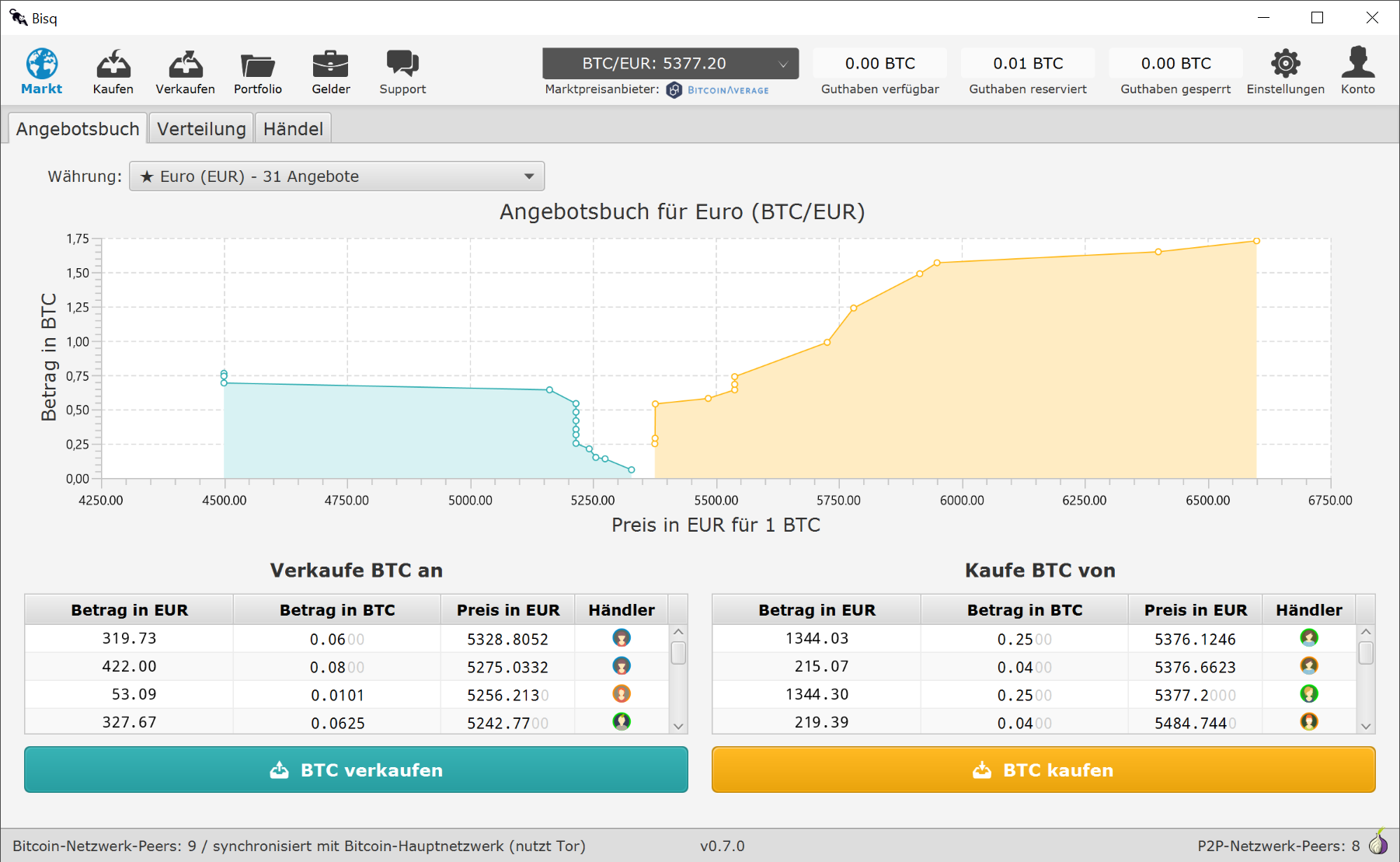
Task: Click trader avatar for 5377.2 offer
Action: 1309,694
